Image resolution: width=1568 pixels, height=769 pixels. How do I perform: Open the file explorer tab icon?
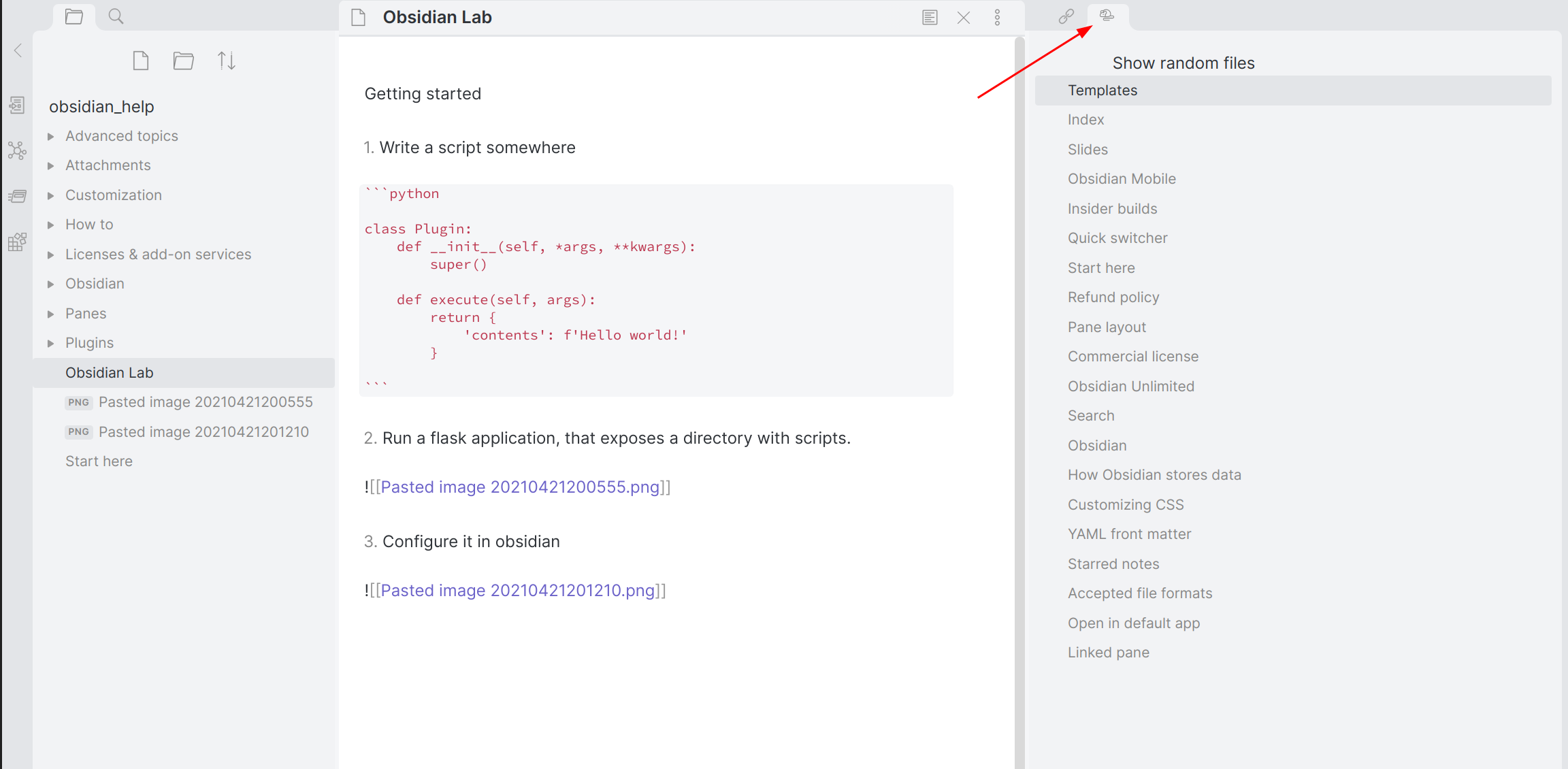[74, 16]
